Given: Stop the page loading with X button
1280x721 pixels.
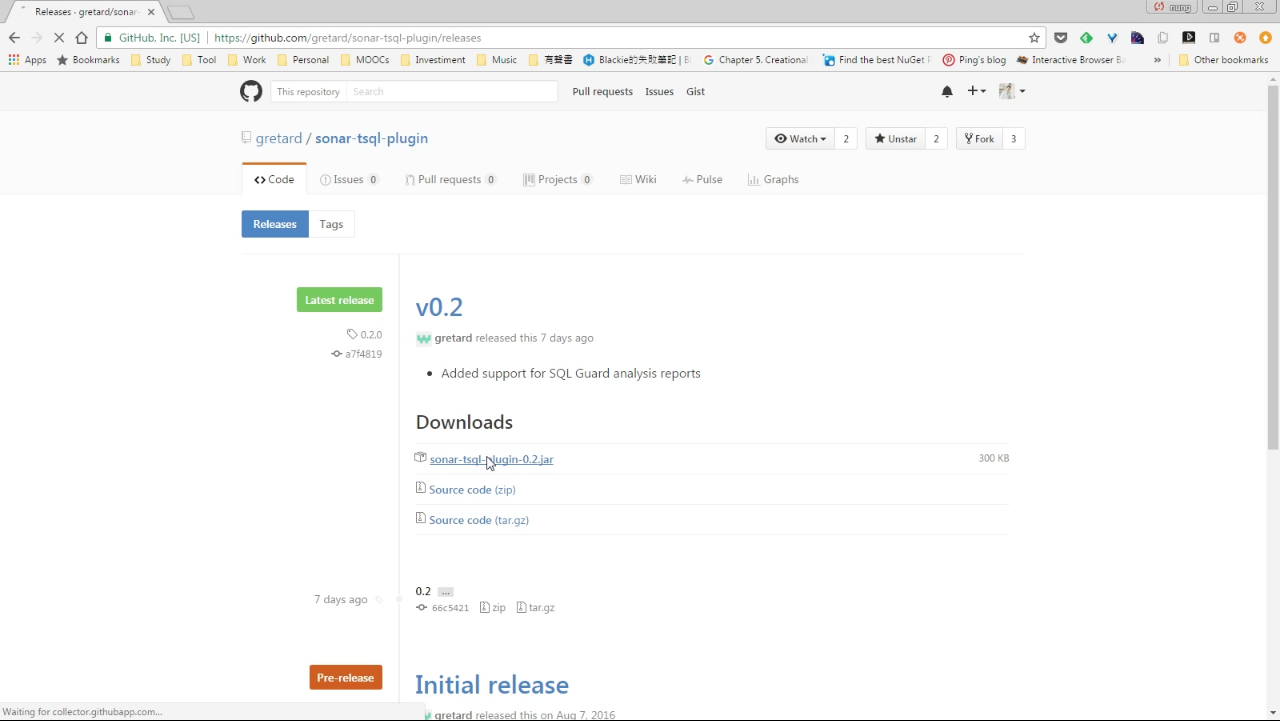Looking at the screenshot, I should (x=58, y=38).
